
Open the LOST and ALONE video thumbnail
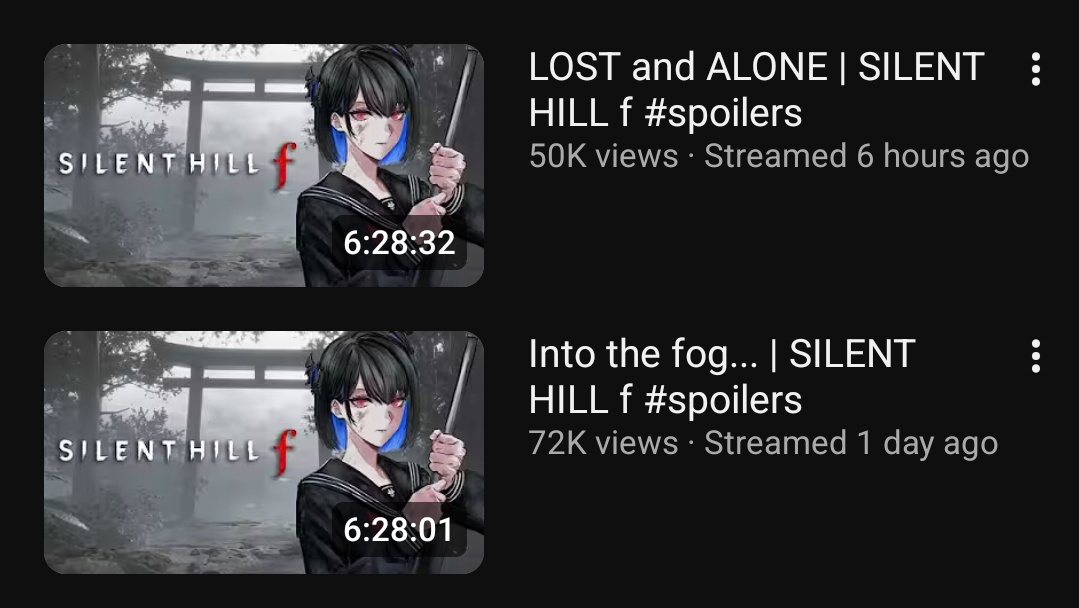coord(264,165)
